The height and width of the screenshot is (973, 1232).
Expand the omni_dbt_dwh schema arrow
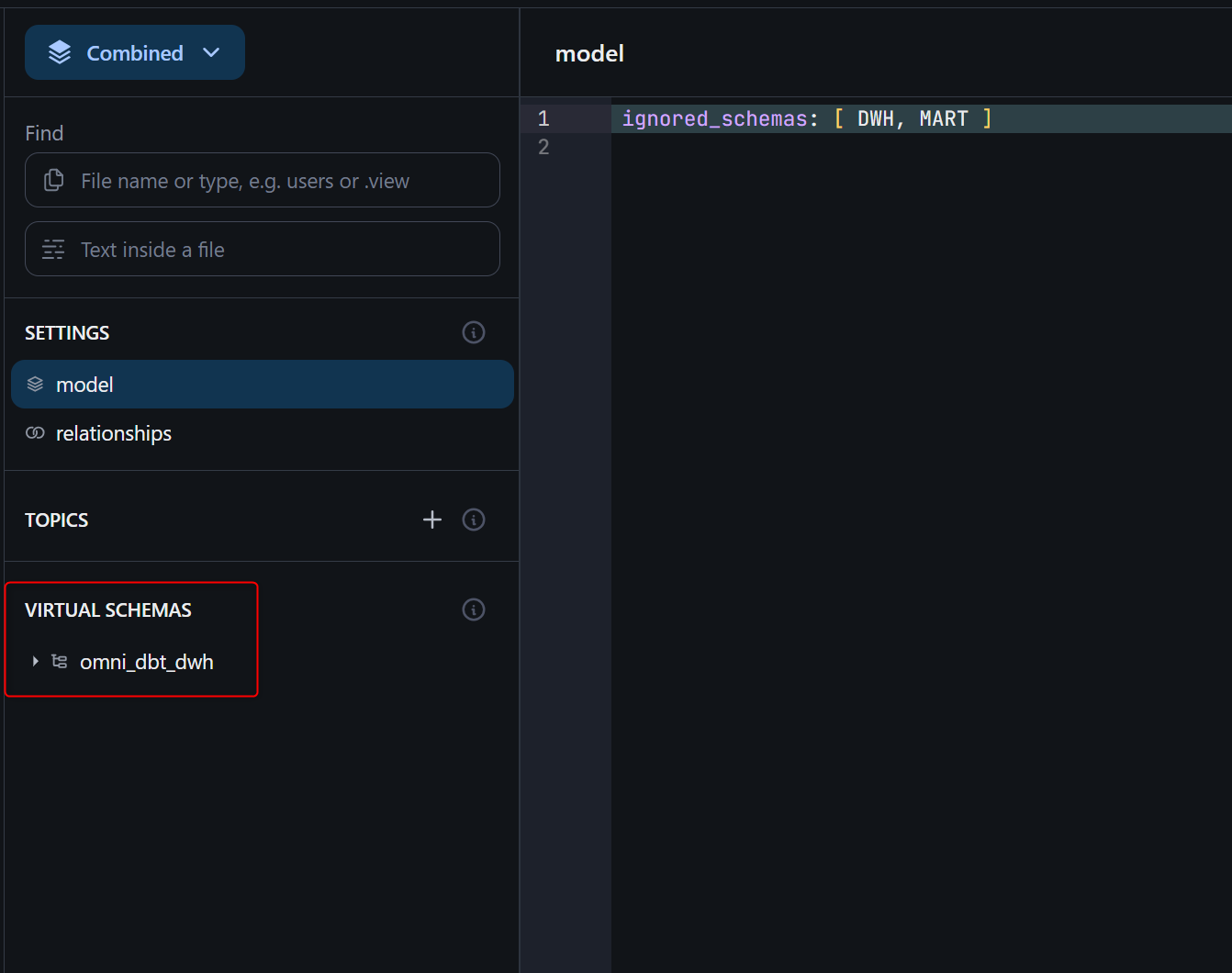pos(35,662)
